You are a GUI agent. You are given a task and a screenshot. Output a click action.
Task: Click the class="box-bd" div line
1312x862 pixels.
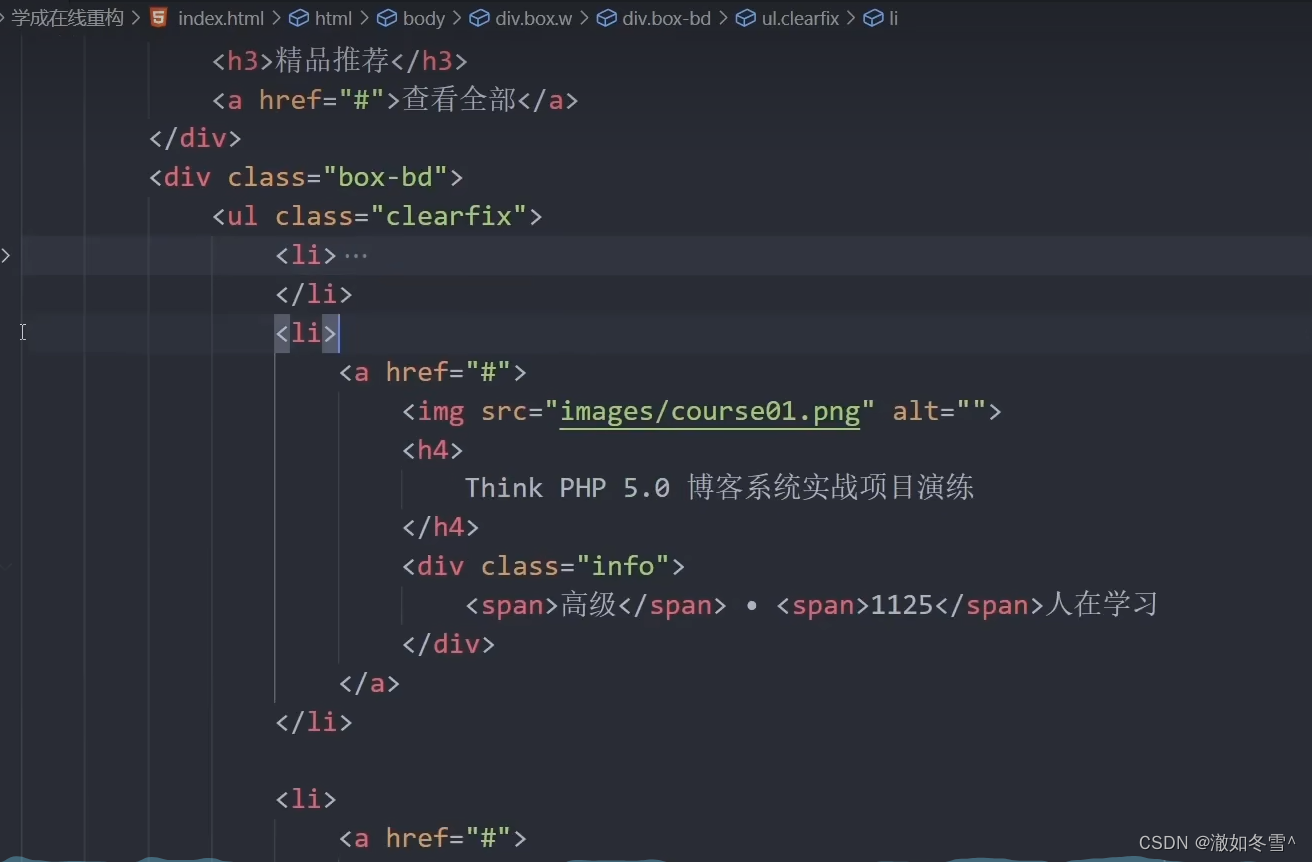(x=306, y=177)
